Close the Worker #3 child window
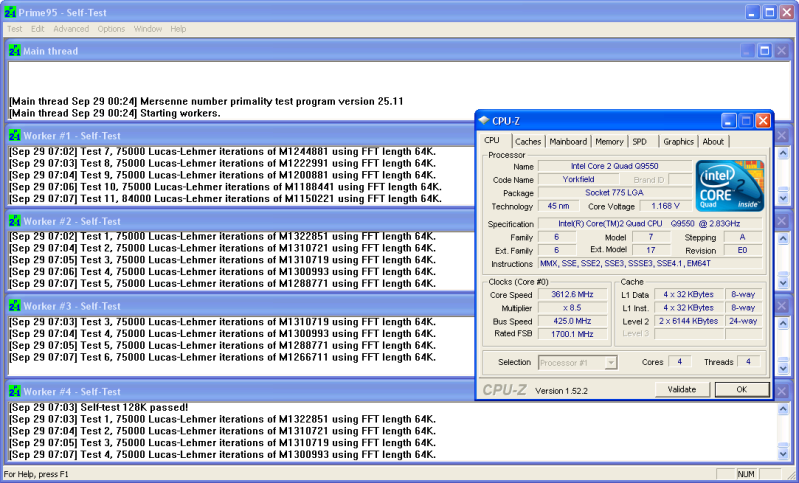 click(782, 306)
